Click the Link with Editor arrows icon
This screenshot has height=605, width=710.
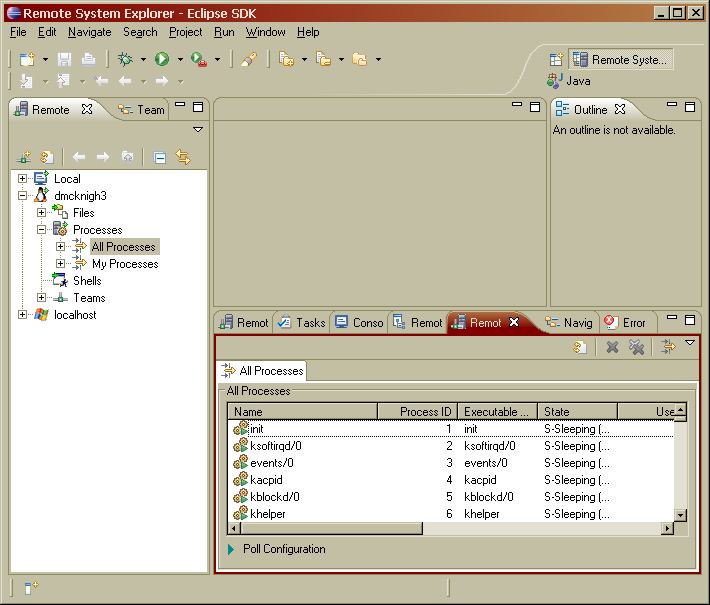point(183,157)
